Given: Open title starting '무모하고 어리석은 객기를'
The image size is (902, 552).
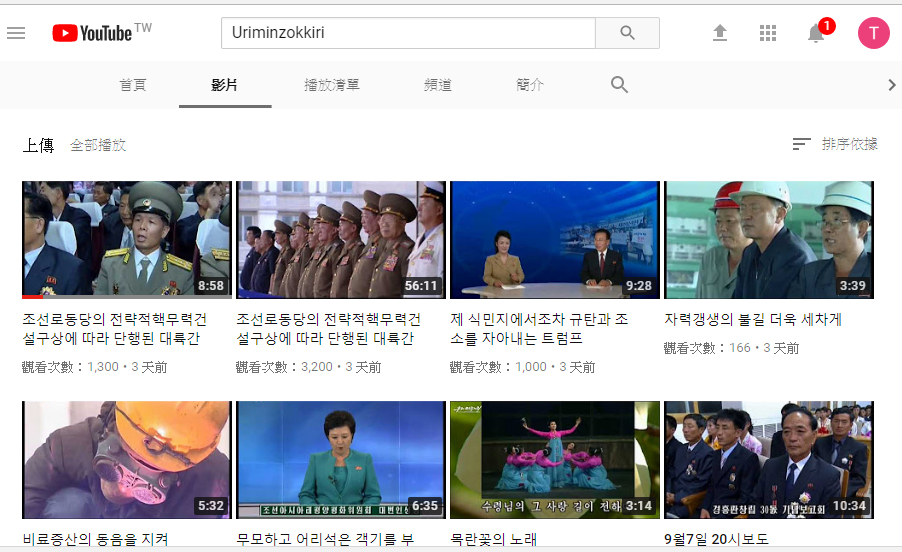Looking at the screenshot, I should tap(325, 539).
